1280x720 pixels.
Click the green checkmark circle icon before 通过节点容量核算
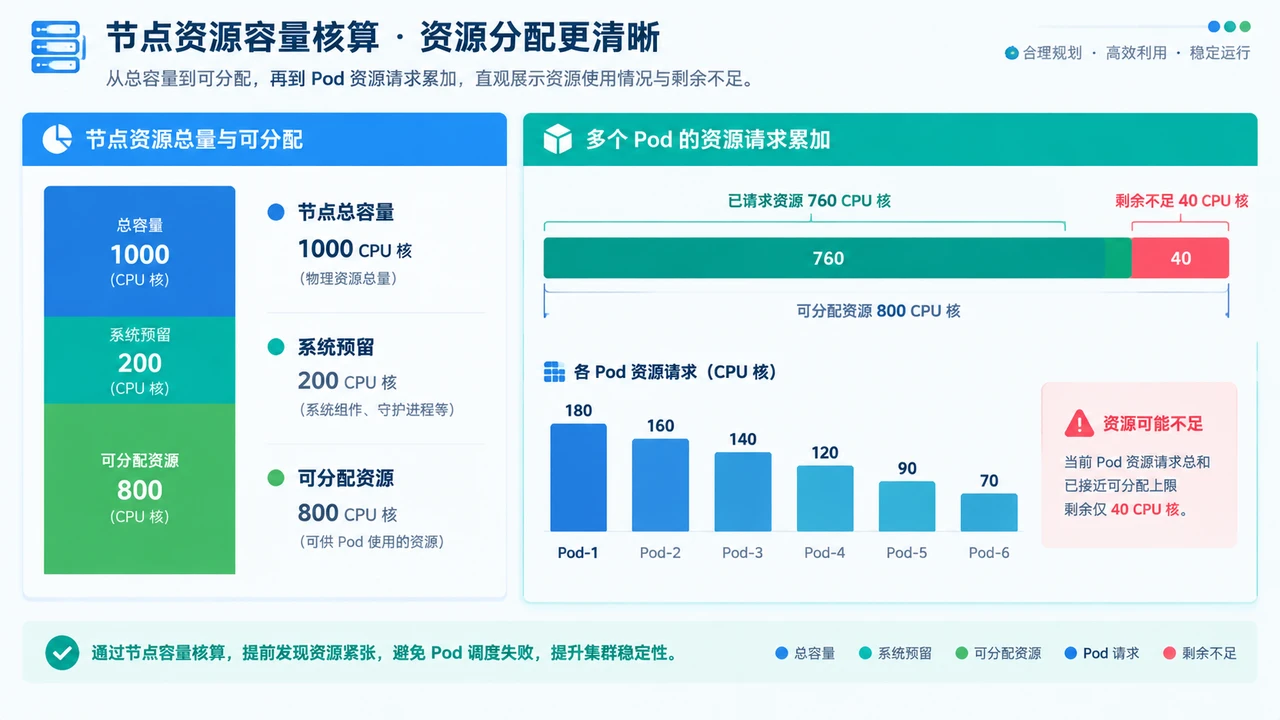62,653
